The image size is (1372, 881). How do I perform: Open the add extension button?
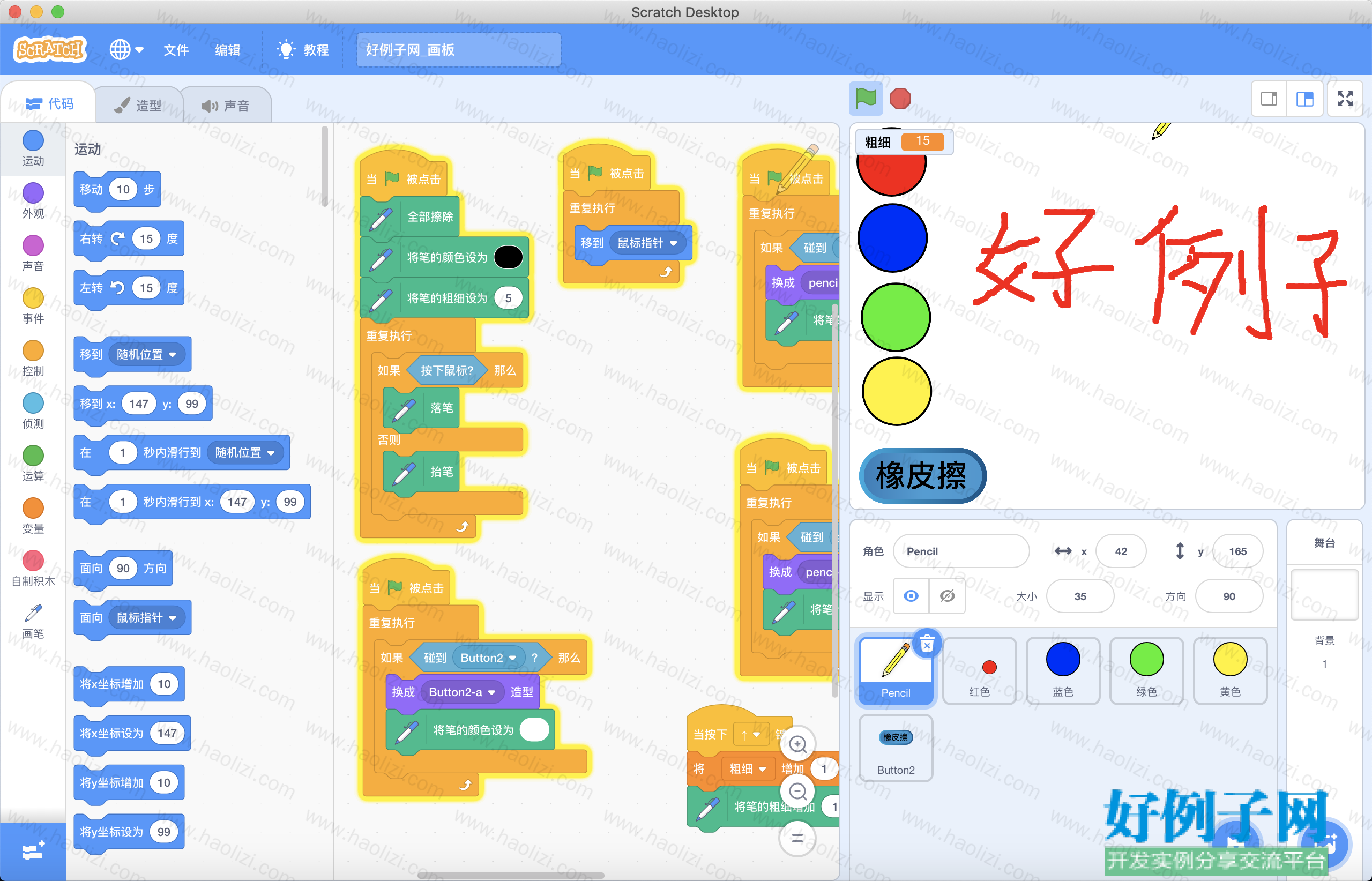(33, 852)
